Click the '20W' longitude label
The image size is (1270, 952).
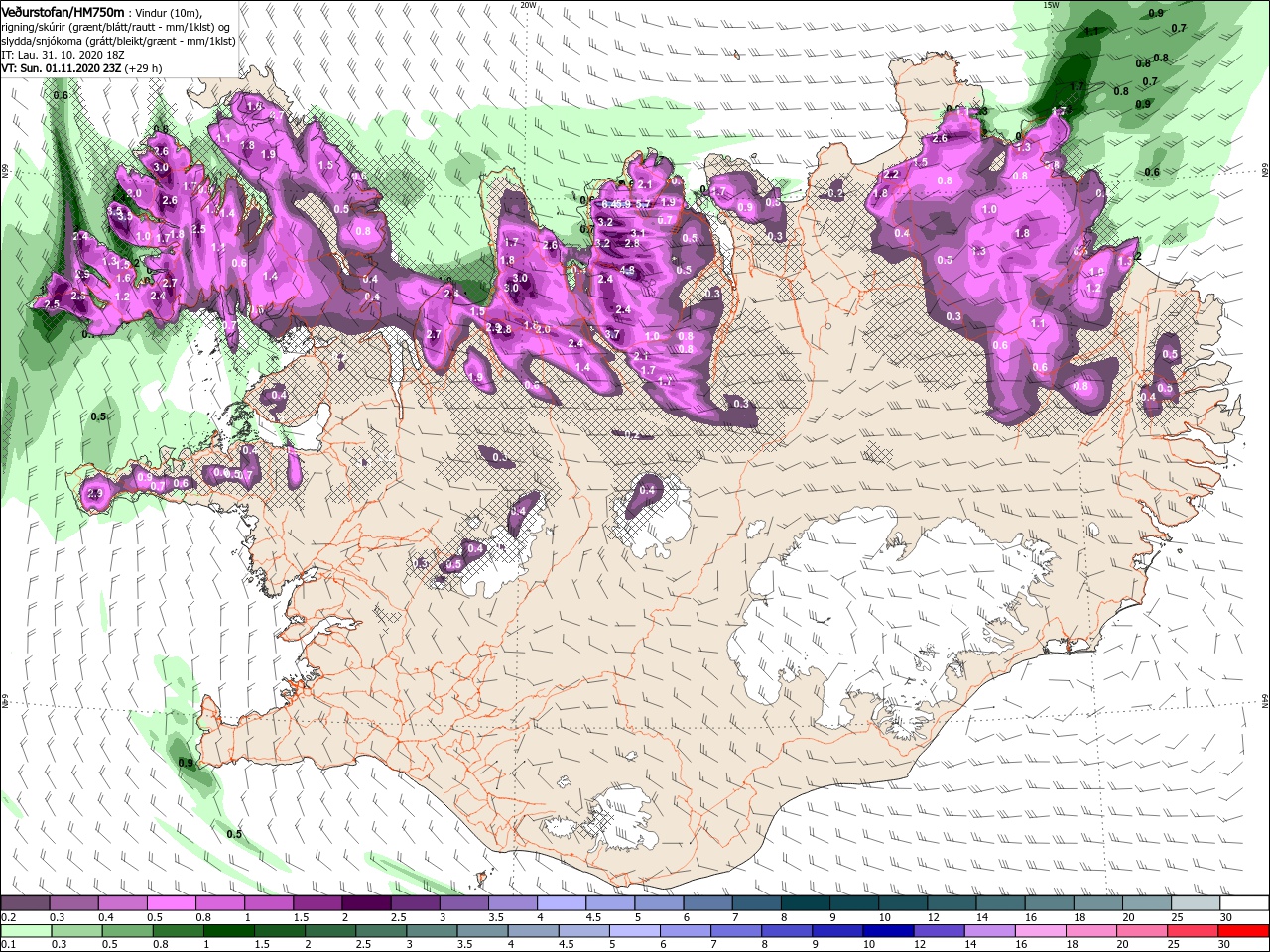click(x=528, y=5)
